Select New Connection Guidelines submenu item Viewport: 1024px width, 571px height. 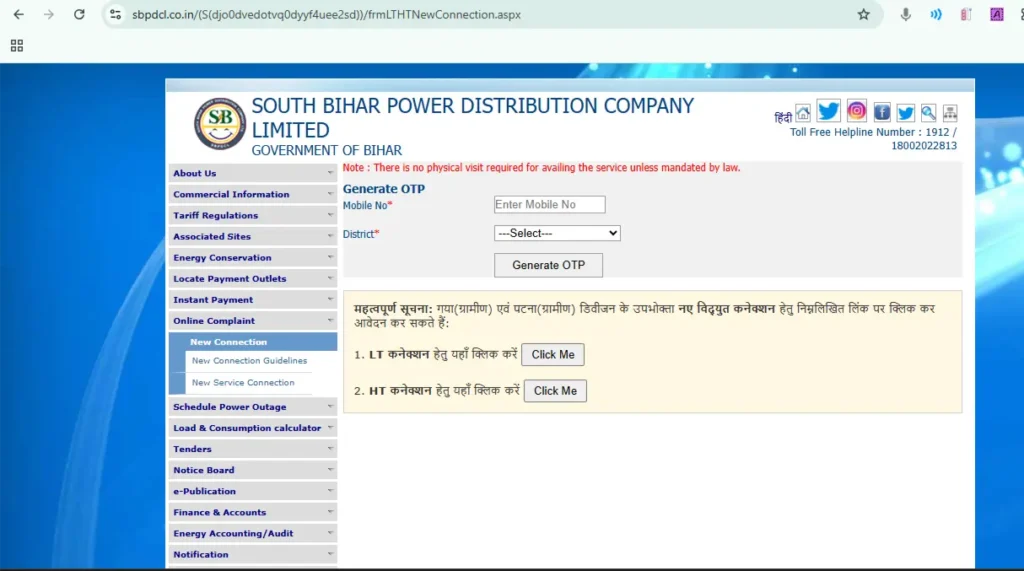coord(249,361)
